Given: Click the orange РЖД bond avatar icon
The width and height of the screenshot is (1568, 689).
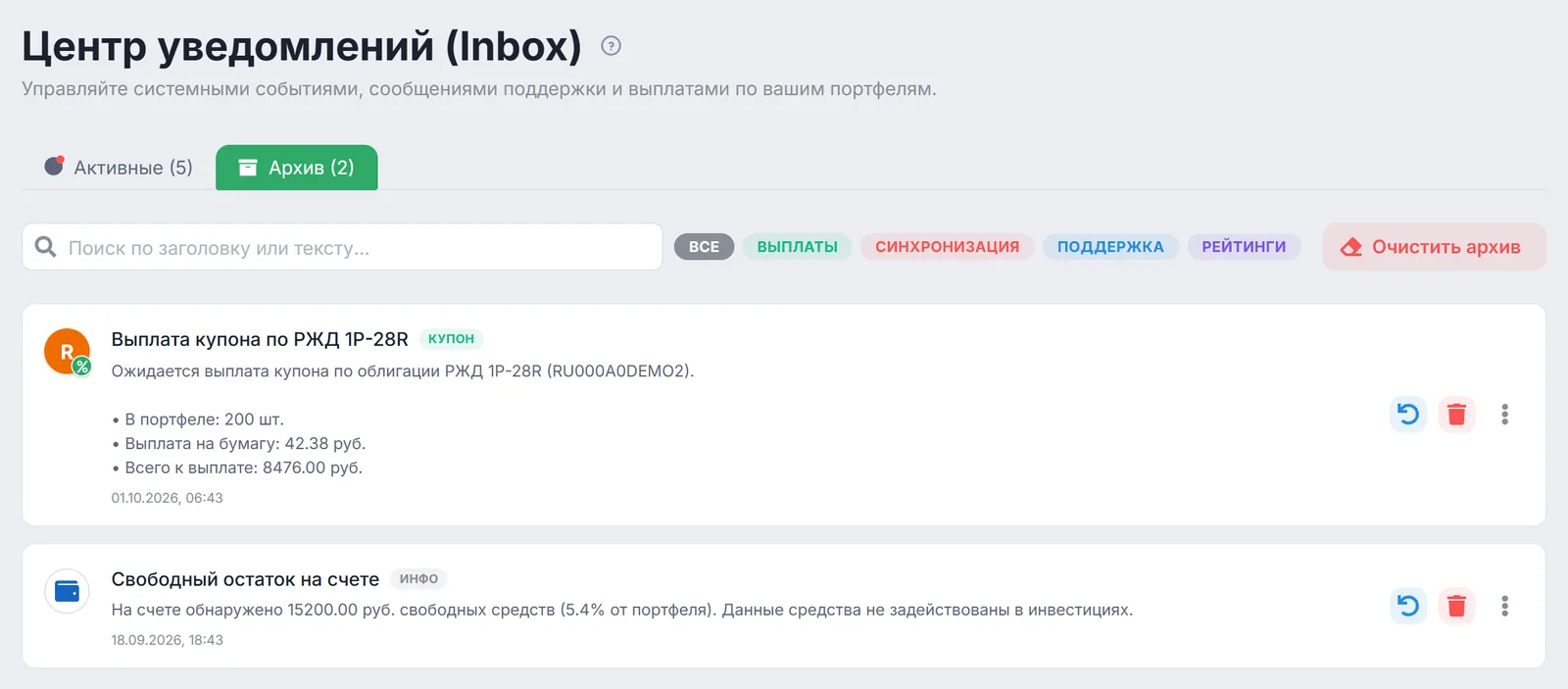Looking at the screenshot, I should pos(68,352).
